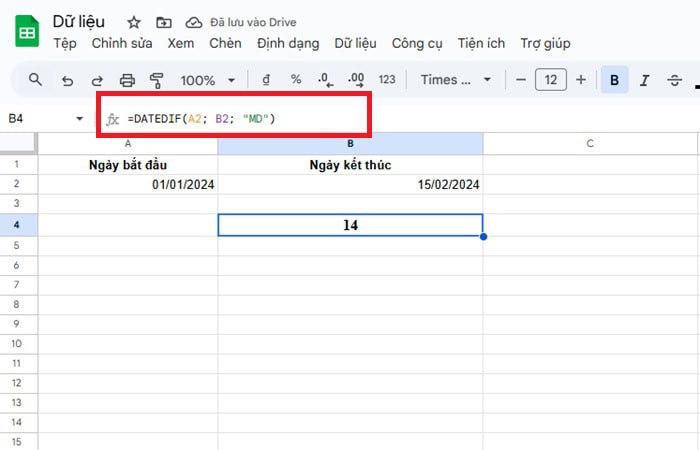Toggle strikethrough formatting

(674, 80)
